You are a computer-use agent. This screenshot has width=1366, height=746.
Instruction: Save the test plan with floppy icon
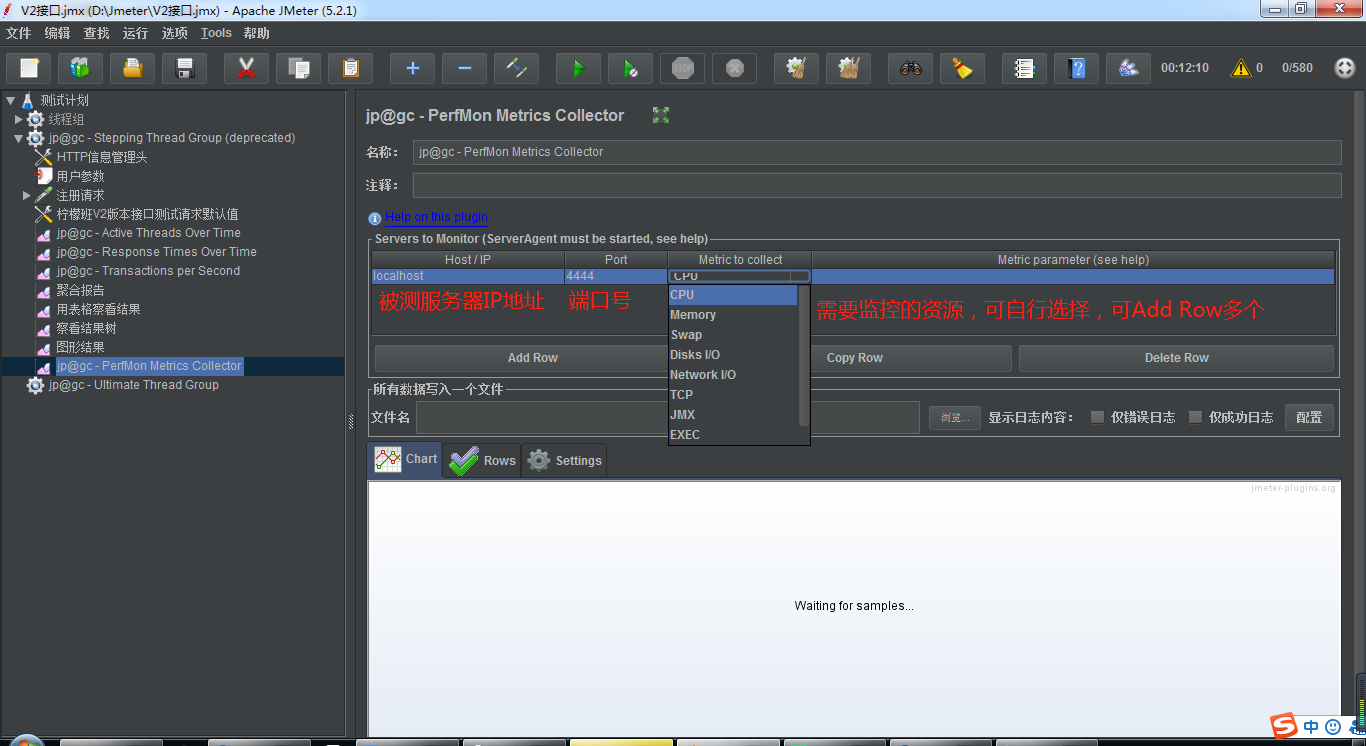coord(185,68)
